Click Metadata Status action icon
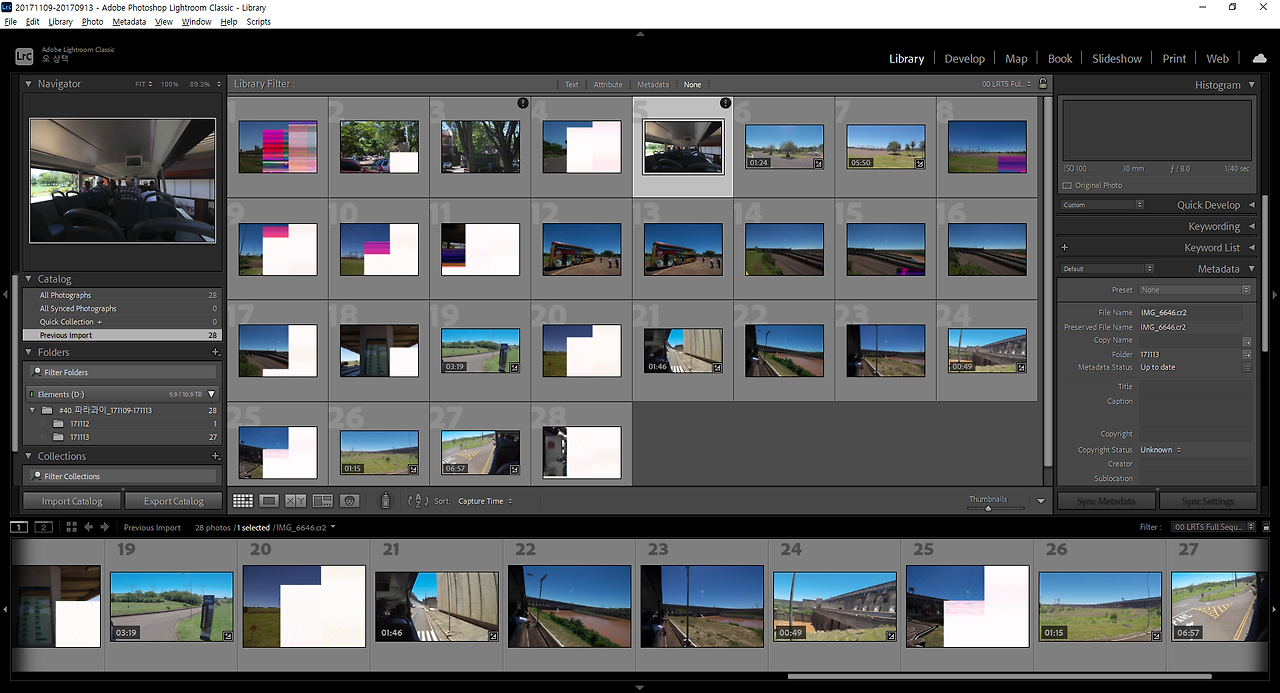 click(1247, 367)
